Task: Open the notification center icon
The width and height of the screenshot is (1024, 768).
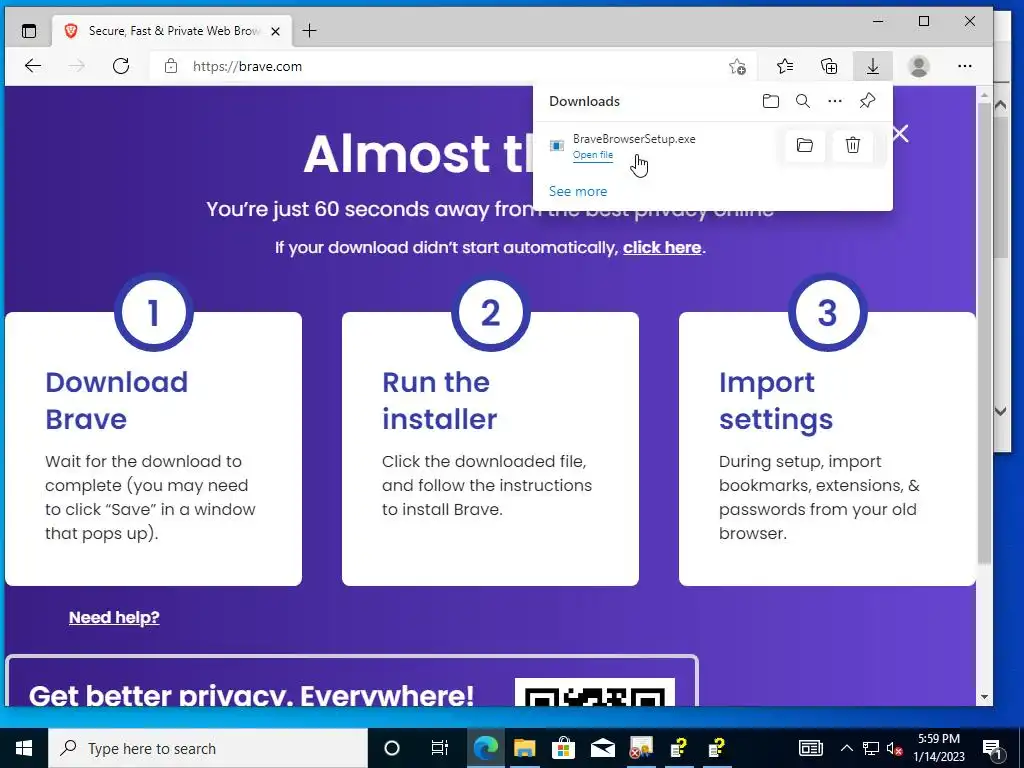Action: tap(992, 748)
